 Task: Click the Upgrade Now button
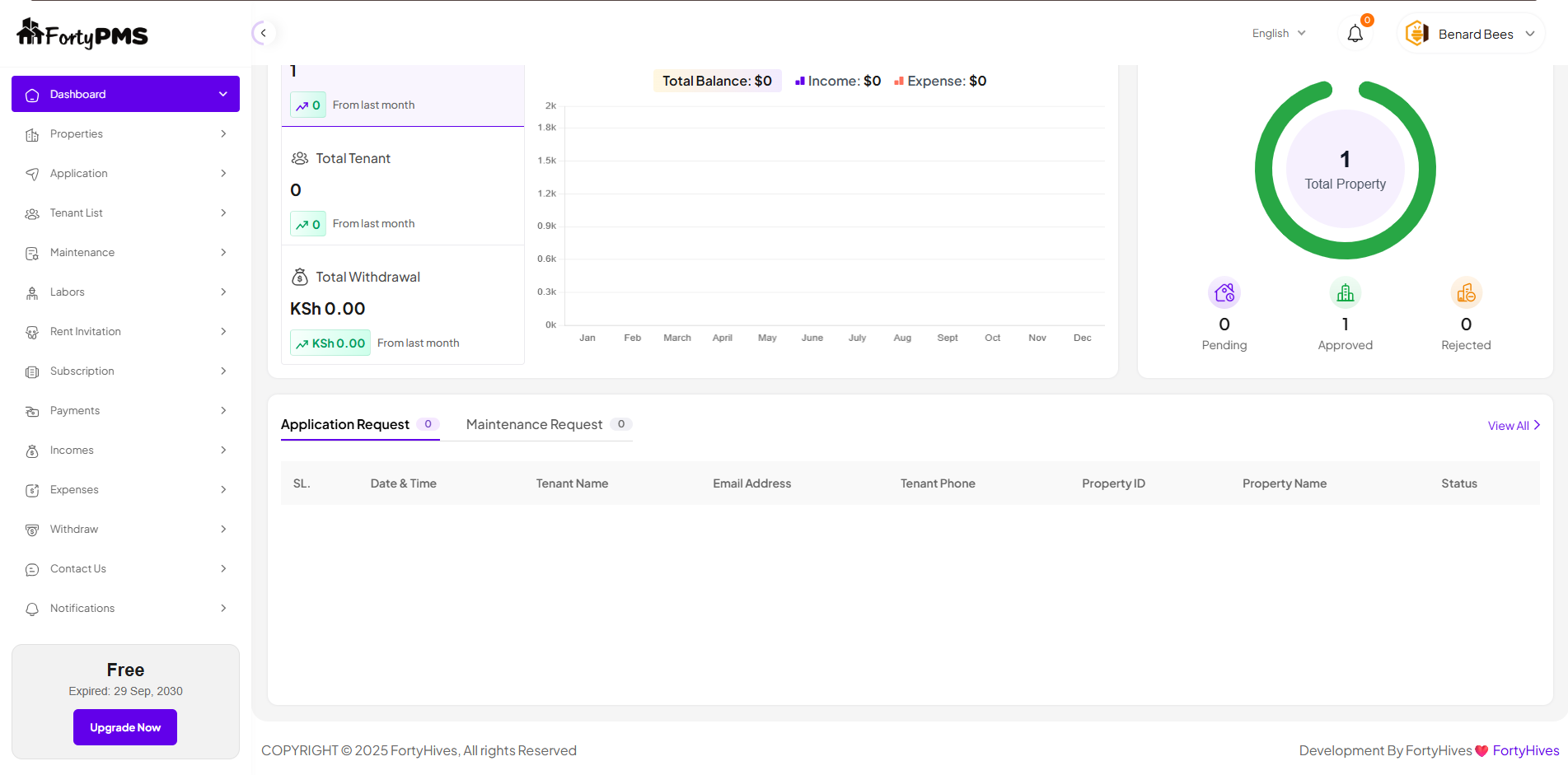[x=125, y=727]
